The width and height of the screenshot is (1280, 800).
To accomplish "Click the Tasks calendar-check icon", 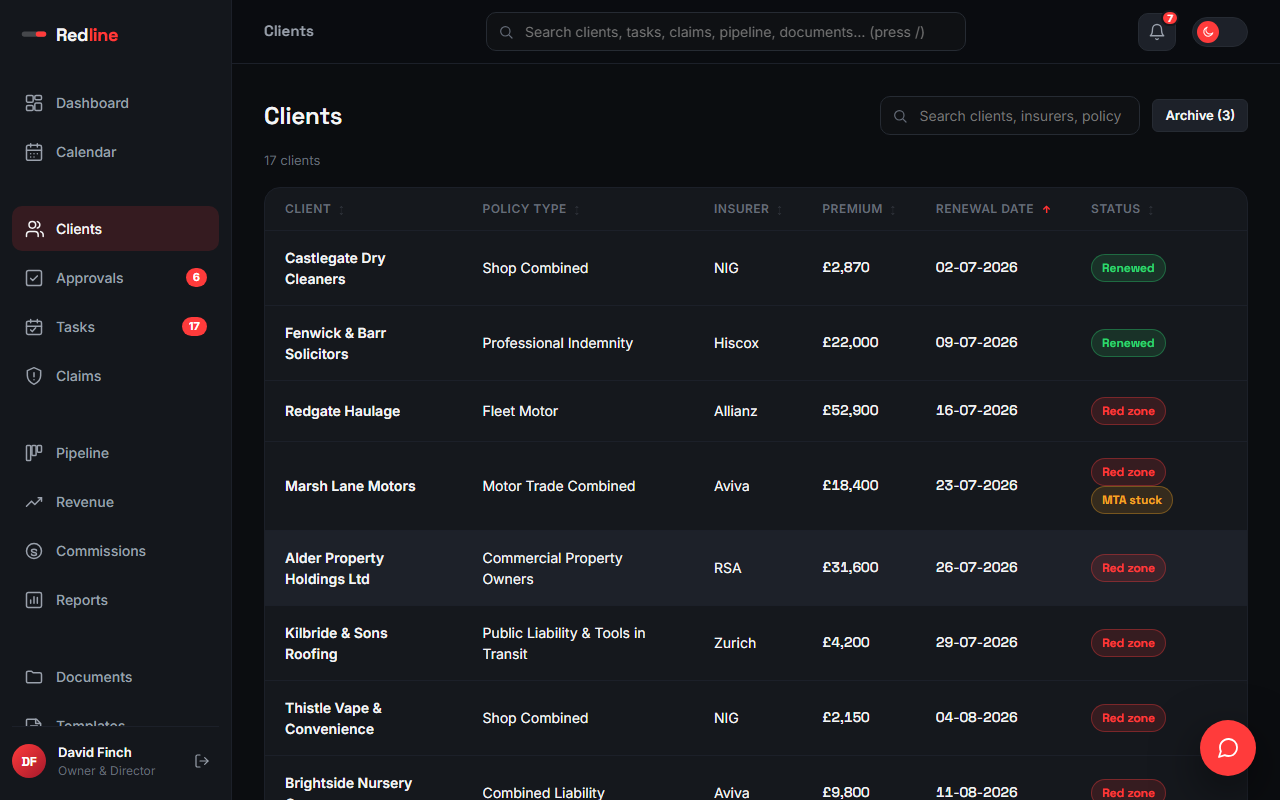I will (x=34, y=327).
